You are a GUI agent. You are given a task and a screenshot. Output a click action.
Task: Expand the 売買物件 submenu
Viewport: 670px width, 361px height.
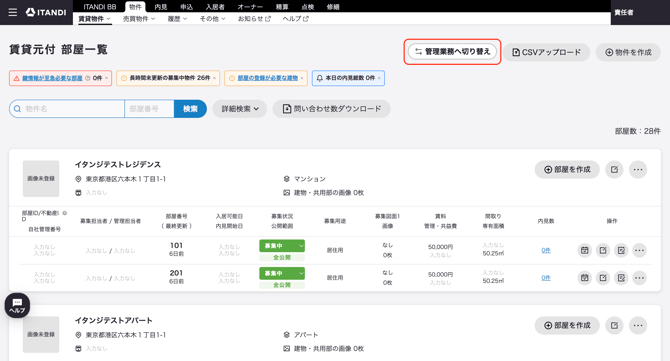pyautogui.click(x=139, y=19)
